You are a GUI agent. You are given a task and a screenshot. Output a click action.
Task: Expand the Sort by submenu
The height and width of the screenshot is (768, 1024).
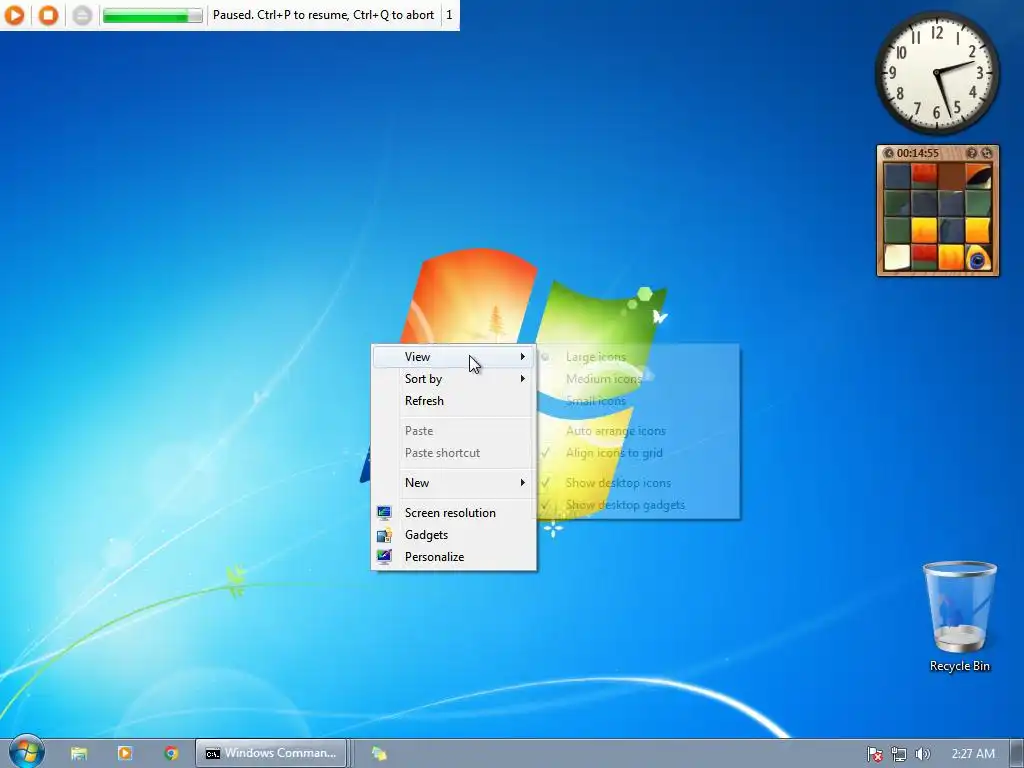click(454, 379)
